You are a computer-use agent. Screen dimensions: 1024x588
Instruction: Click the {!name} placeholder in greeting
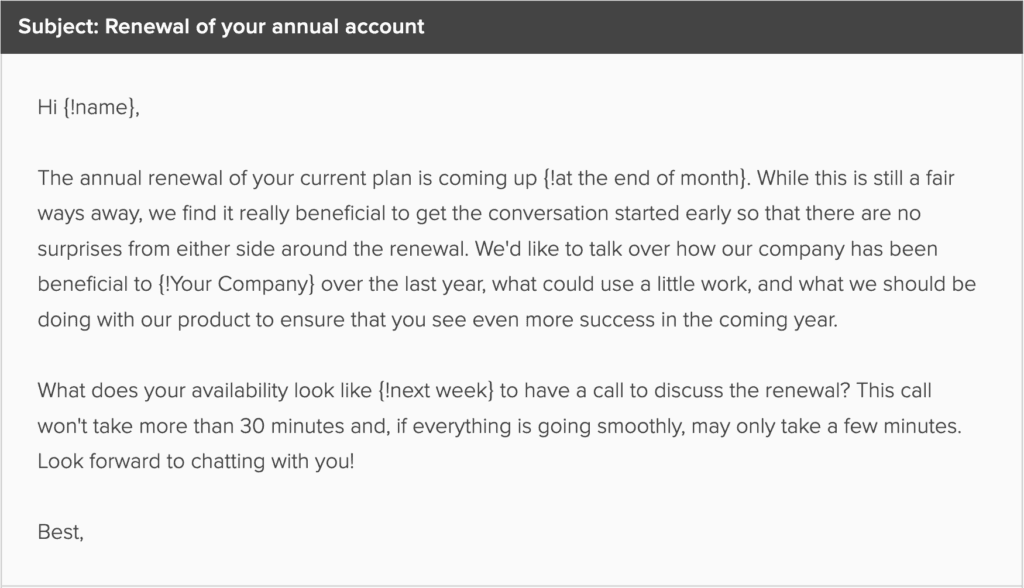pyautogui.click(x=99, y=109)
